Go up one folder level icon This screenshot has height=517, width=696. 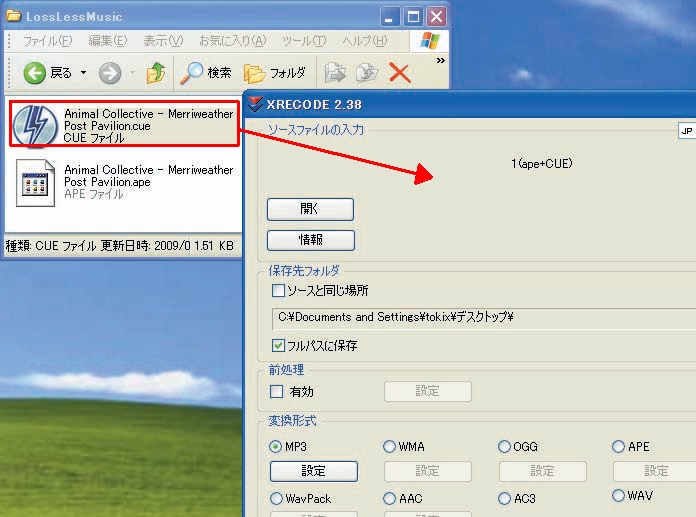click(156, 73)
